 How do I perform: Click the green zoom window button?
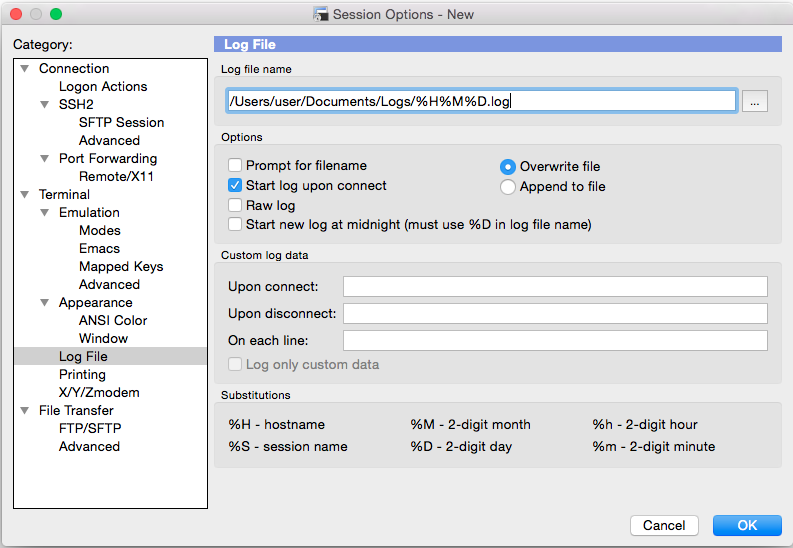[x=56, y=14]
